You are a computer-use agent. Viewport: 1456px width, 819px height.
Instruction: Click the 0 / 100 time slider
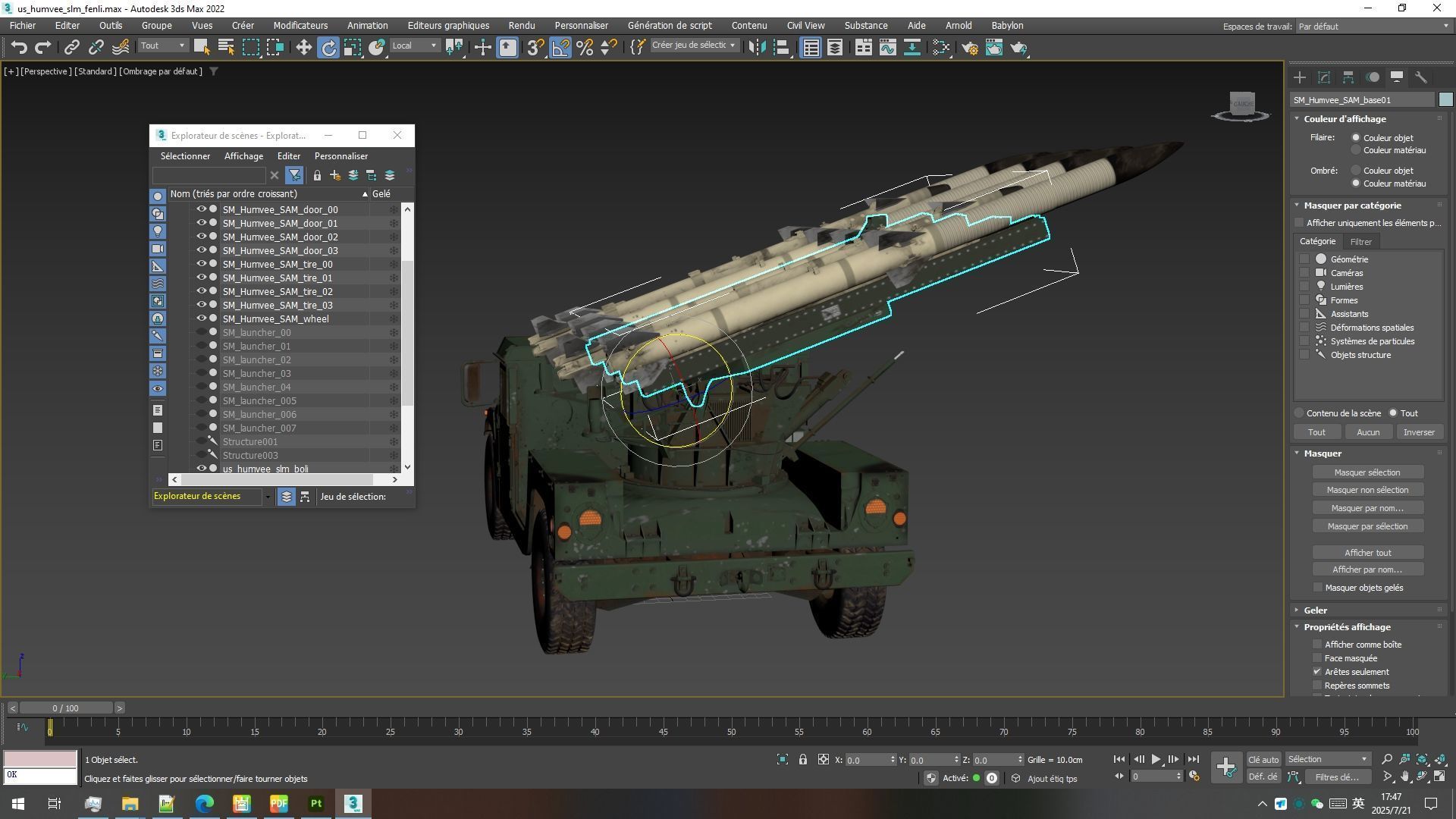(x=65, y=708)
